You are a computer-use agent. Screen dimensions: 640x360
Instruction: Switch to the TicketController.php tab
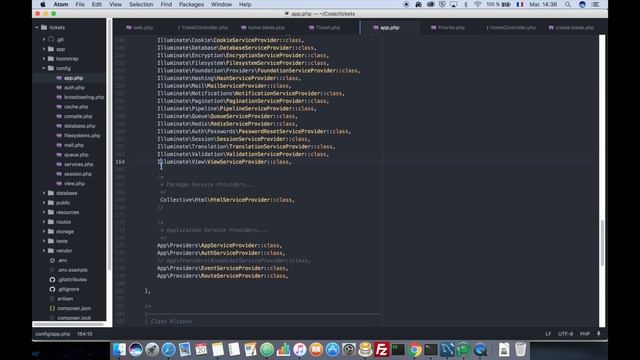point(203,28)
